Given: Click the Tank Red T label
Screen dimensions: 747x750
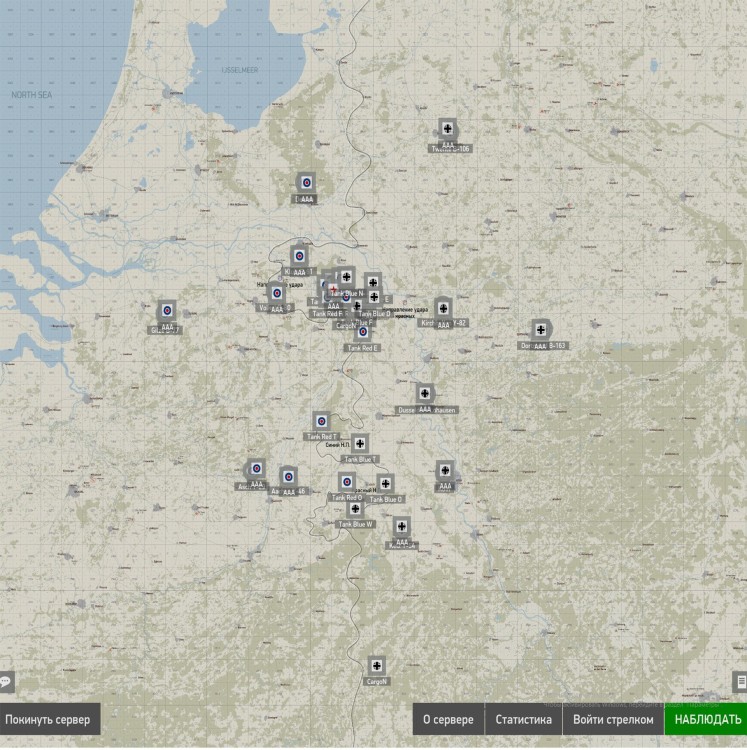Looking at the screenshot, I should pyautogui.click(x=321, y=437).
